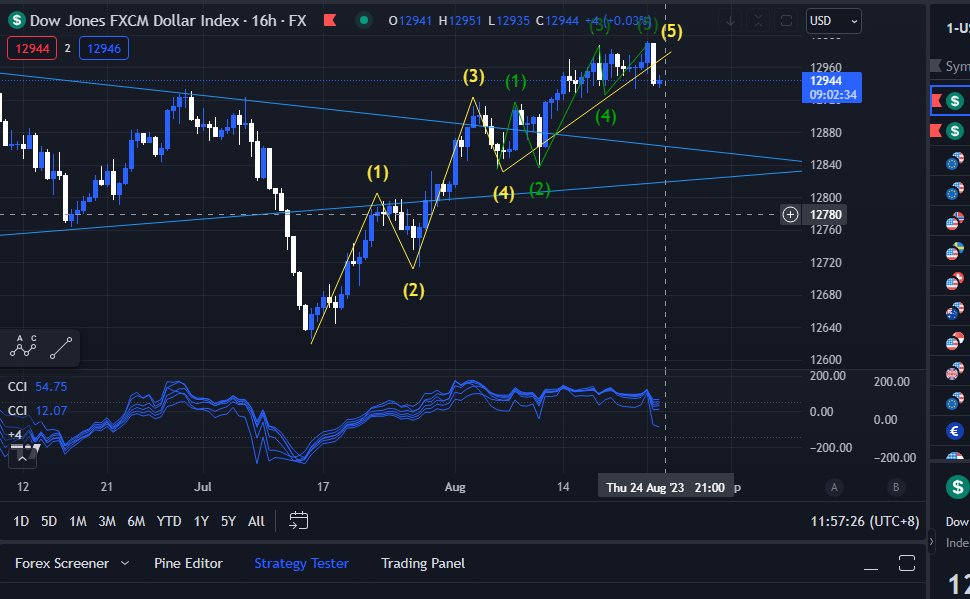This screenshot has height=599, width=970.
Task: Click the euro symbol icon in the watchlist
Action: [955, 431]
